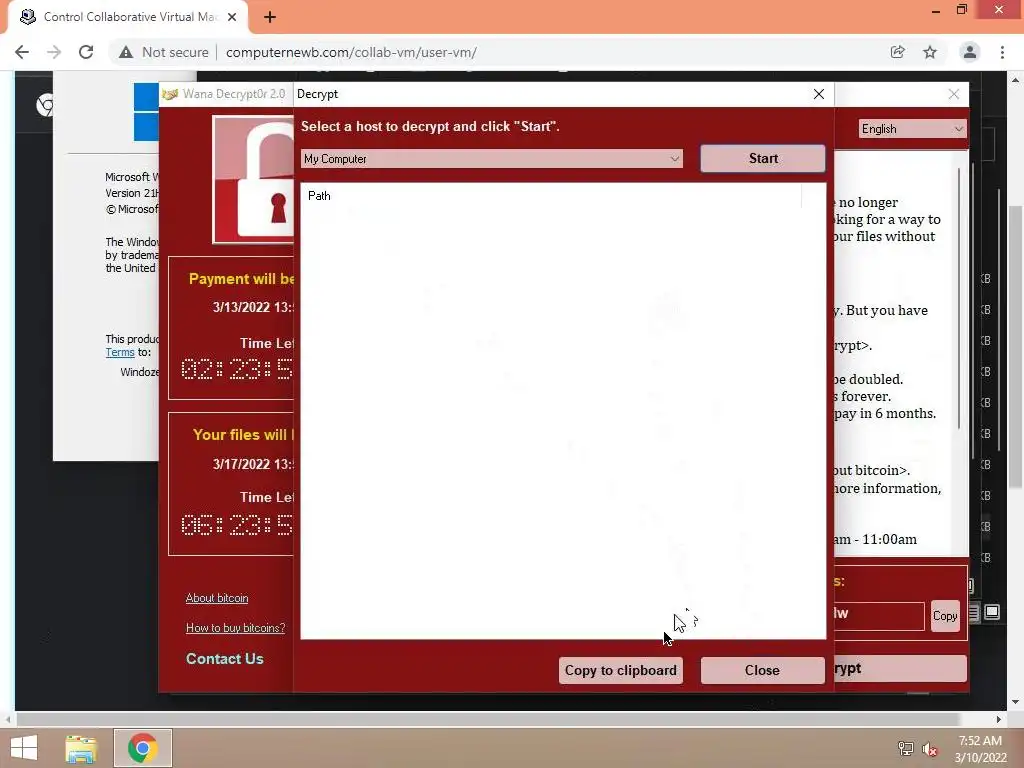Viewport: 1024px width, 768px height.
Task: Bookmark this page with star icon
Action: click(x=930, y=52)
